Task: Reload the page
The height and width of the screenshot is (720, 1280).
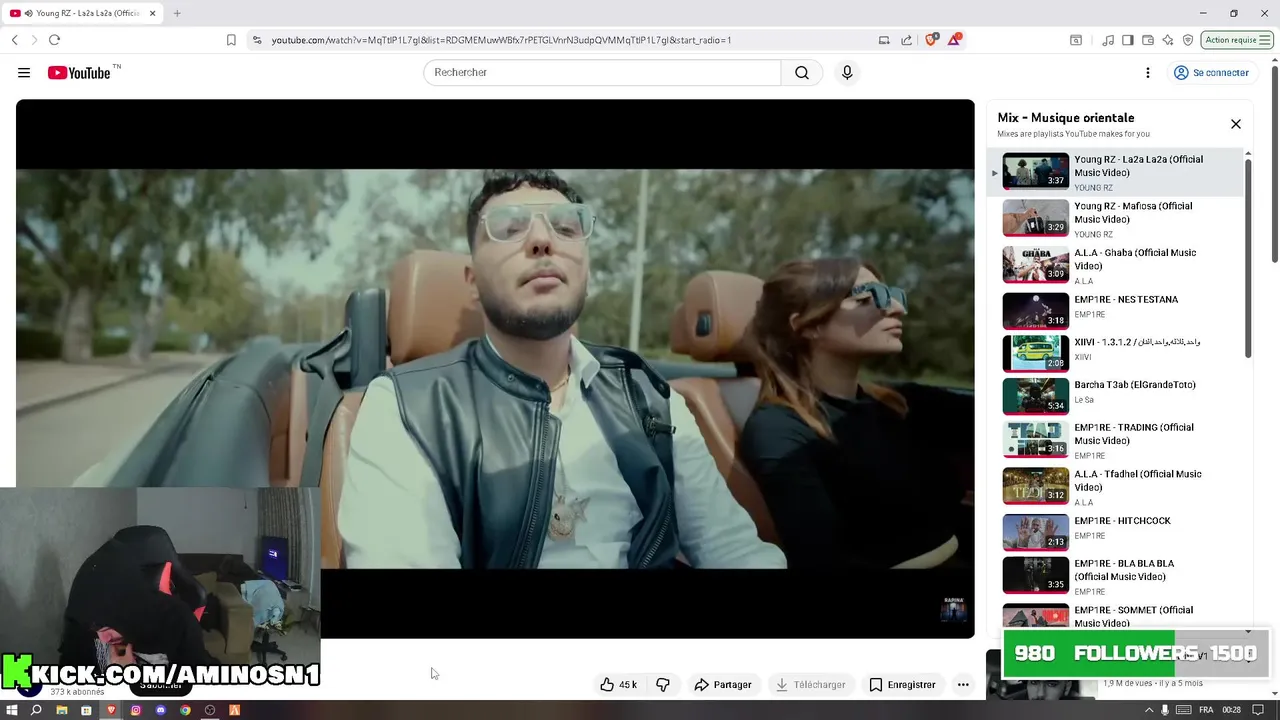Action: pos(54,40)
